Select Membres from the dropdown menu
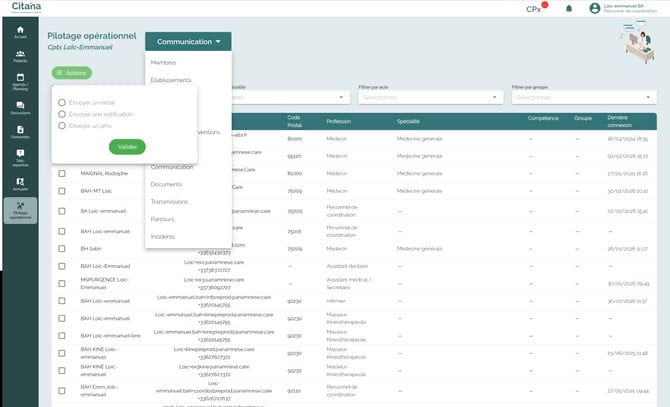Screen dimensions: 670x407 [163, 63]
